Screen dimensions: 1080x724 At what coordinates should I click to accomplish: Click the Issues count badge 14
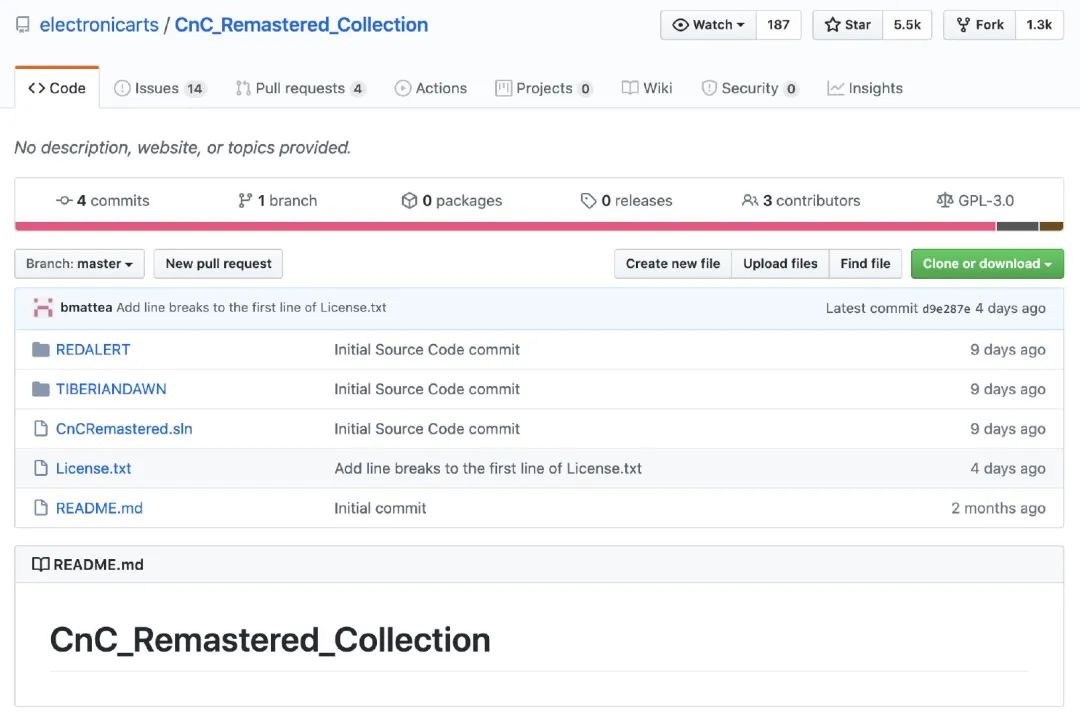[195, 89]
